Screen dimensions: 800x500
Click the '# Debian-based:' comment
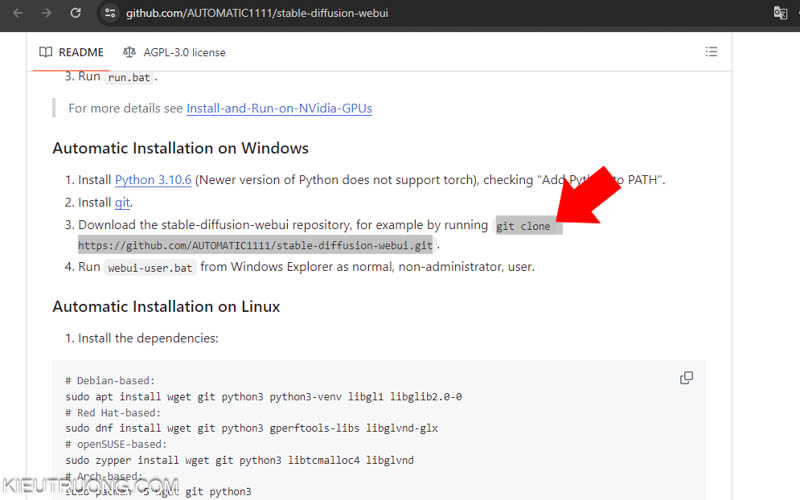110,381
